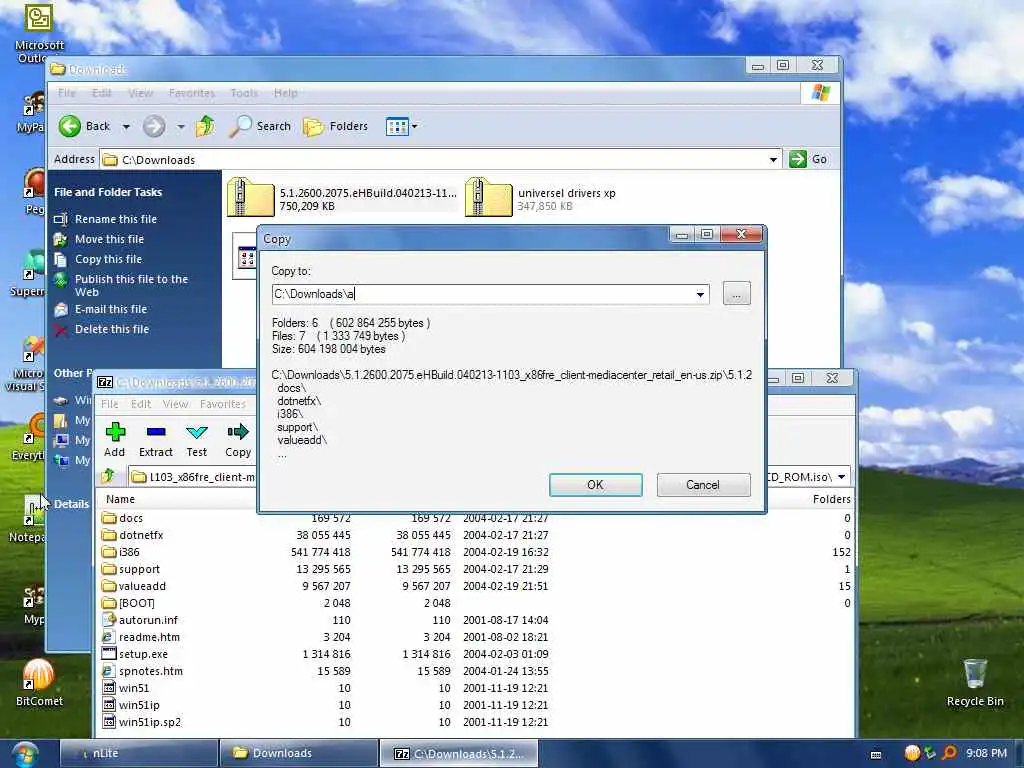Click the 7-Zip Extract toolbar icon

155,440
